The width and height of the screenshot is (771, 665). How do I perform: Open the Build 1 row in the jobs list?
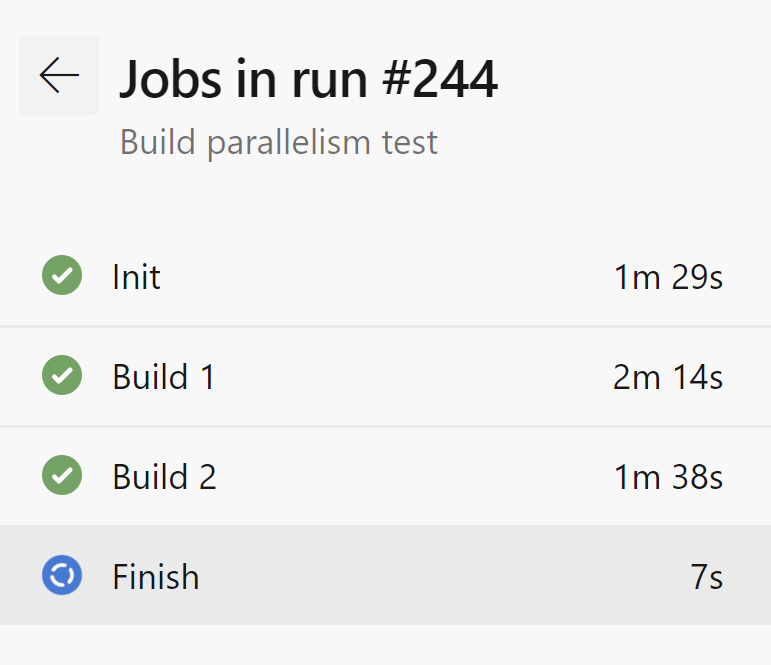(x=400, y=376)
